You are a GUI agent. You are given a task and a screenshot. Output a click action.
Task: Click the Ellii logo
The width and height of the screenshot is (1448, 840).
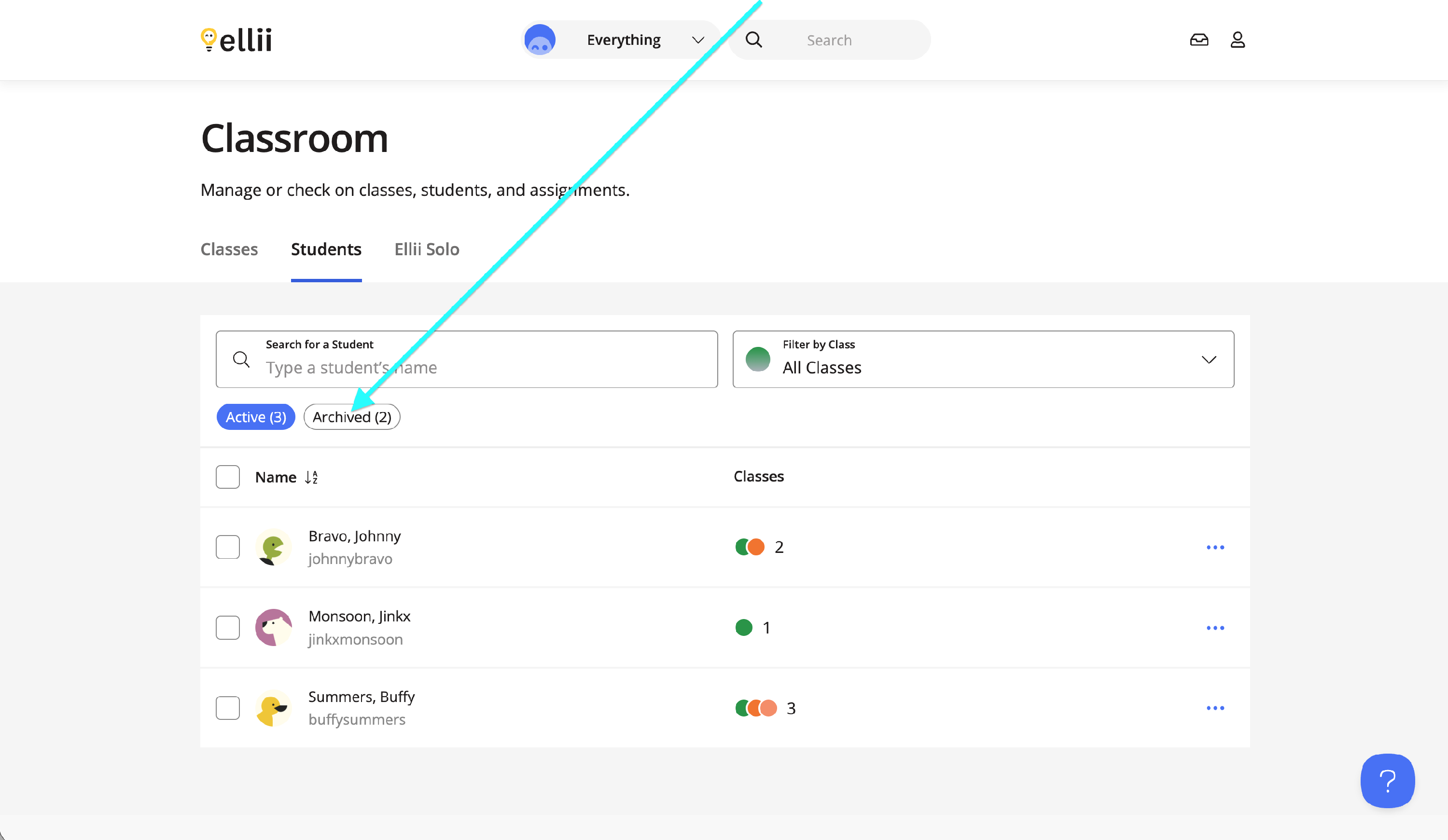[236, 40]
